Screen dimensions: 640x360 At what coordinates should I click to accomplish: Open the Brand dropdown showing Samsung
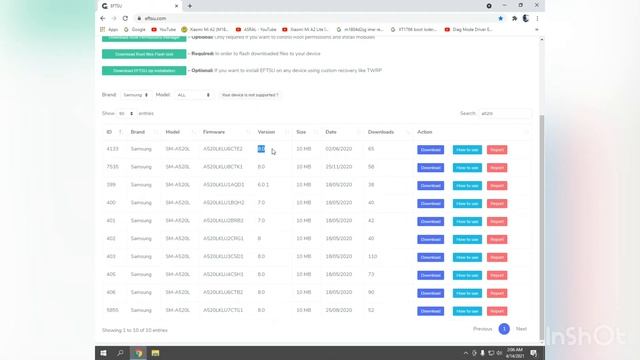[x=135, y=95]
